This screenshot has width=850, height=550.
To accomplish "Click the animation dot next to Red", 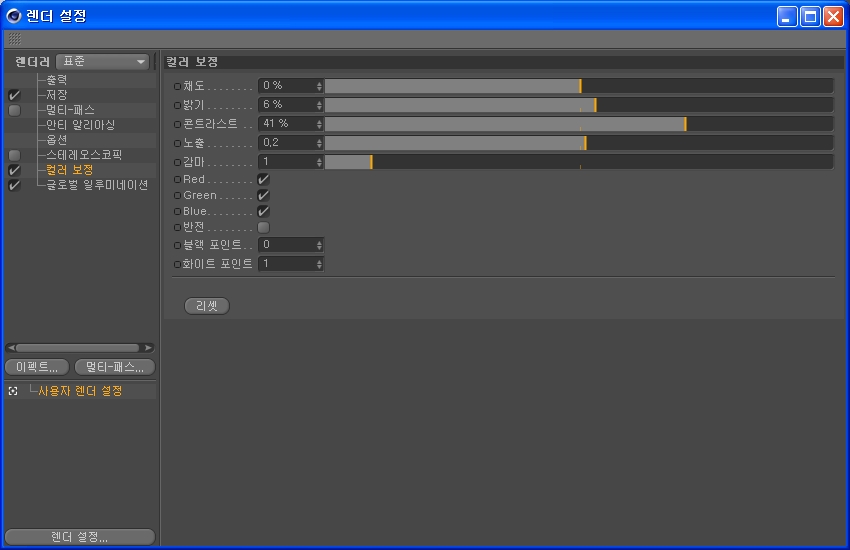I will tap(177, 179).
